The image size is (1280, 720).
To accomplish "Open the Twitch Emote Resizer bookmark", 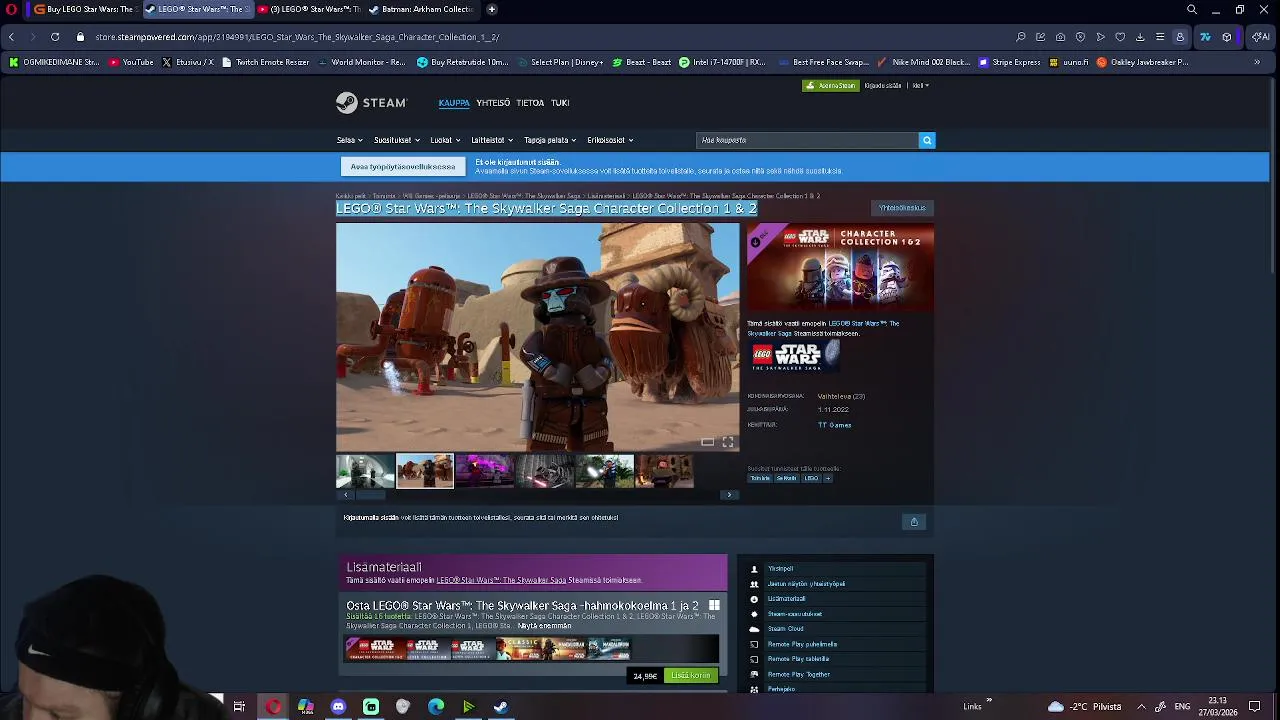I will [266, 62].
